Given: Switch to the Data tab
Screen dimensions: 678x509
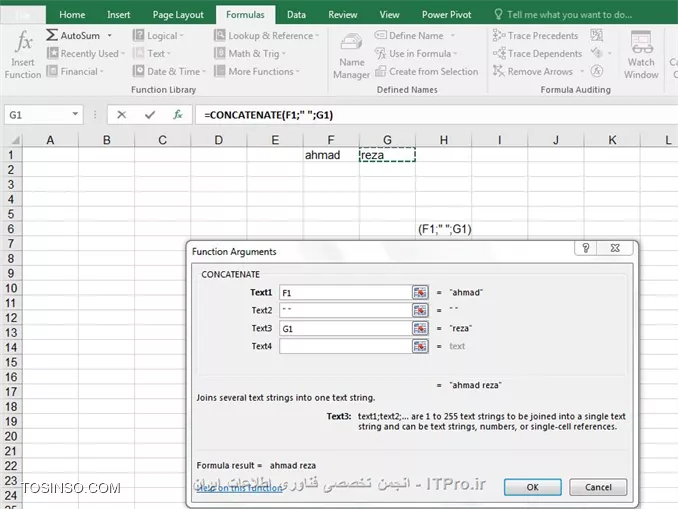Looking at the screenshot, I should pyautogui.click(x=296, y=15).
